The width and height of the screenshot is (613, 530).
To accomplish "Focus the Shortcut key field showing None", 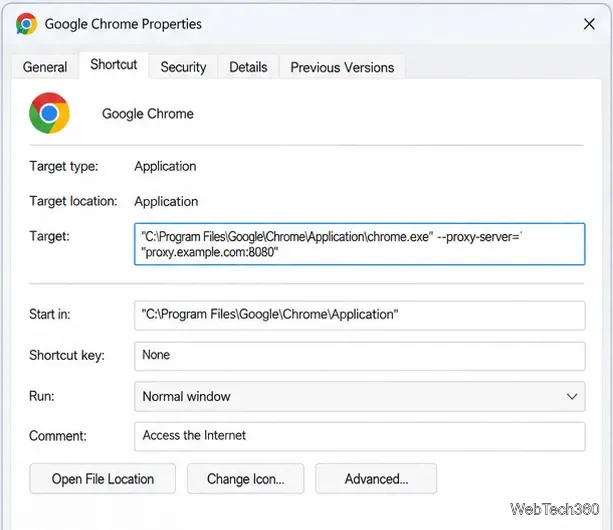I will (x=360, y=356).
